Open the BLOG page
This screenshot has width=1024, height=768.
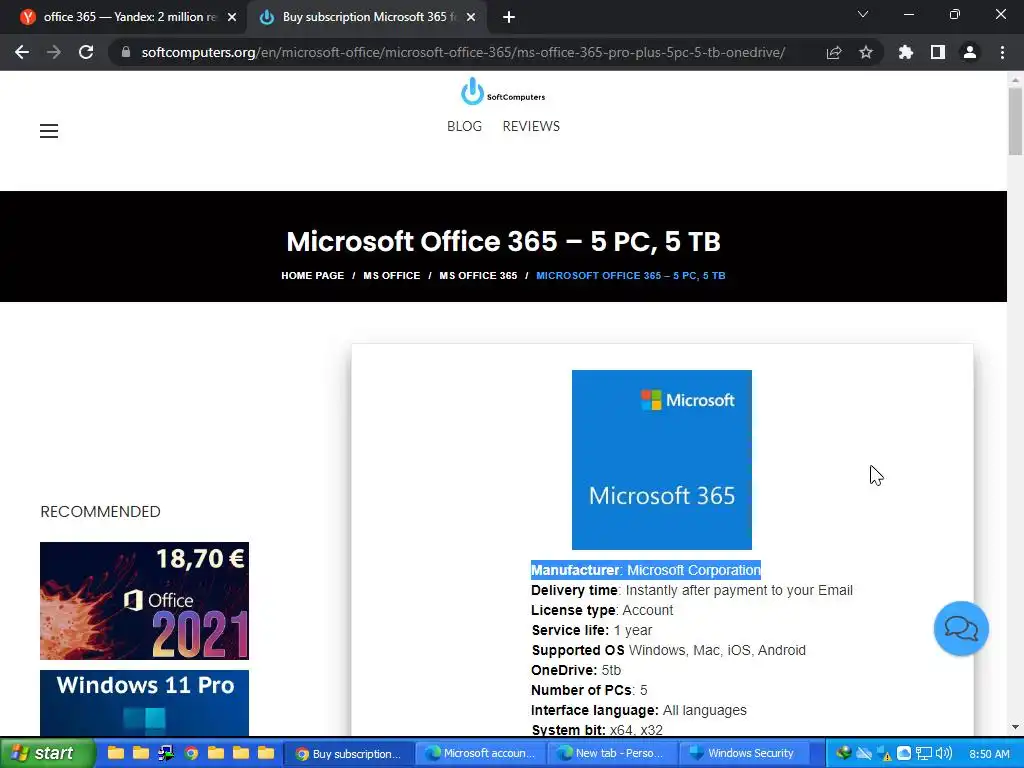click(464, 126)
